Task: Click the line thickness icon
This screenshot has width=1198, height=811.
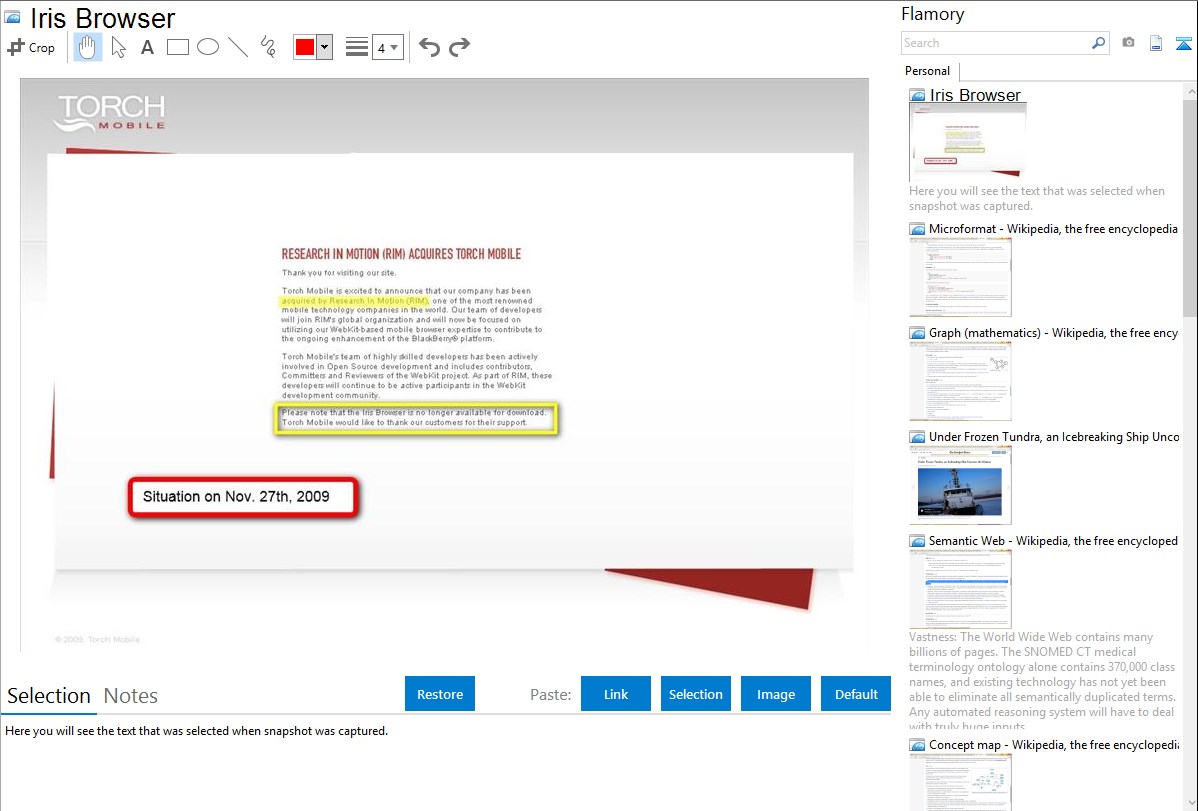Action: point(356,47)
